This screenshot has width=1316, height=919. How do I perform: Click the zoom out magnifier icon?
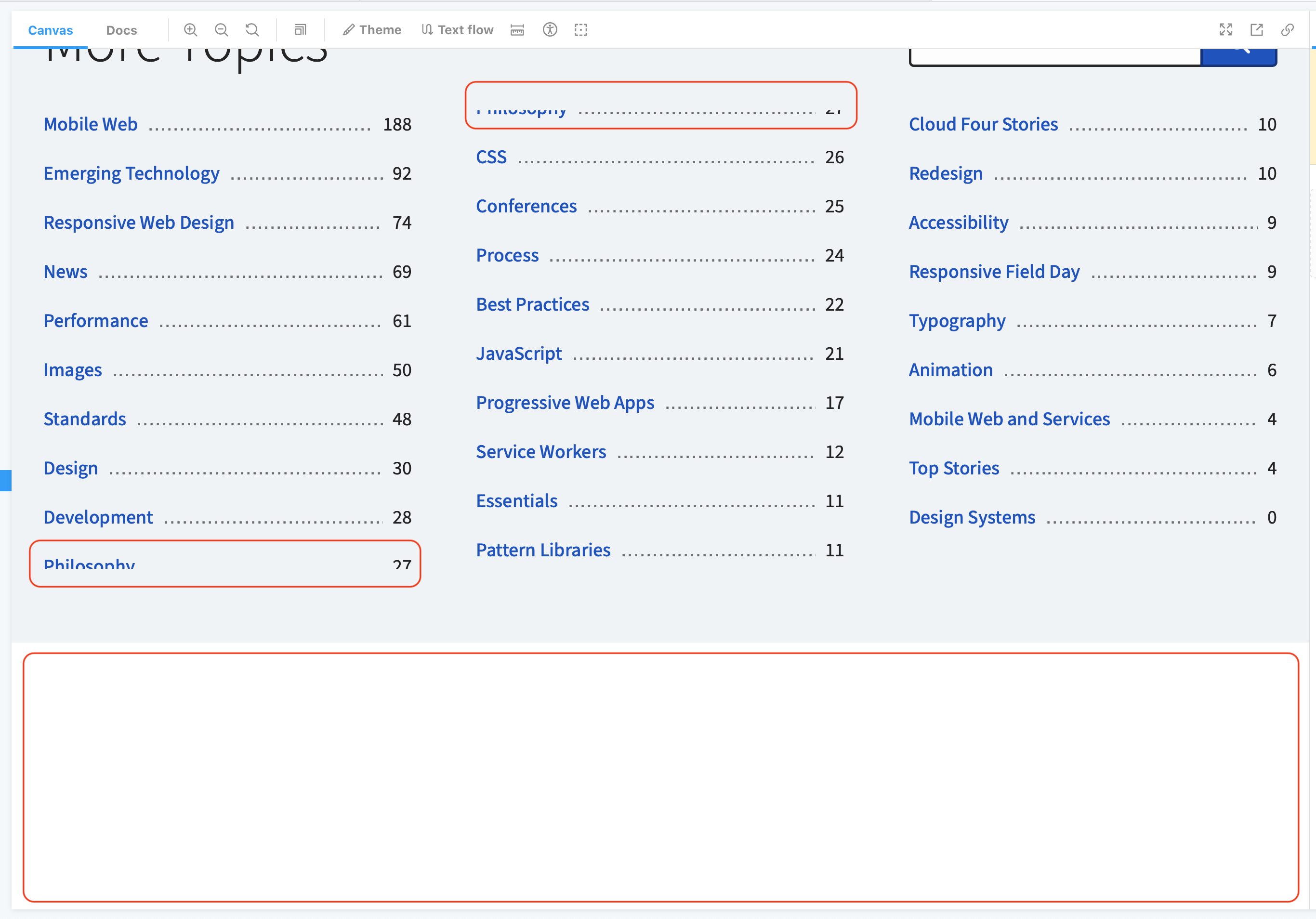point(221,30)
